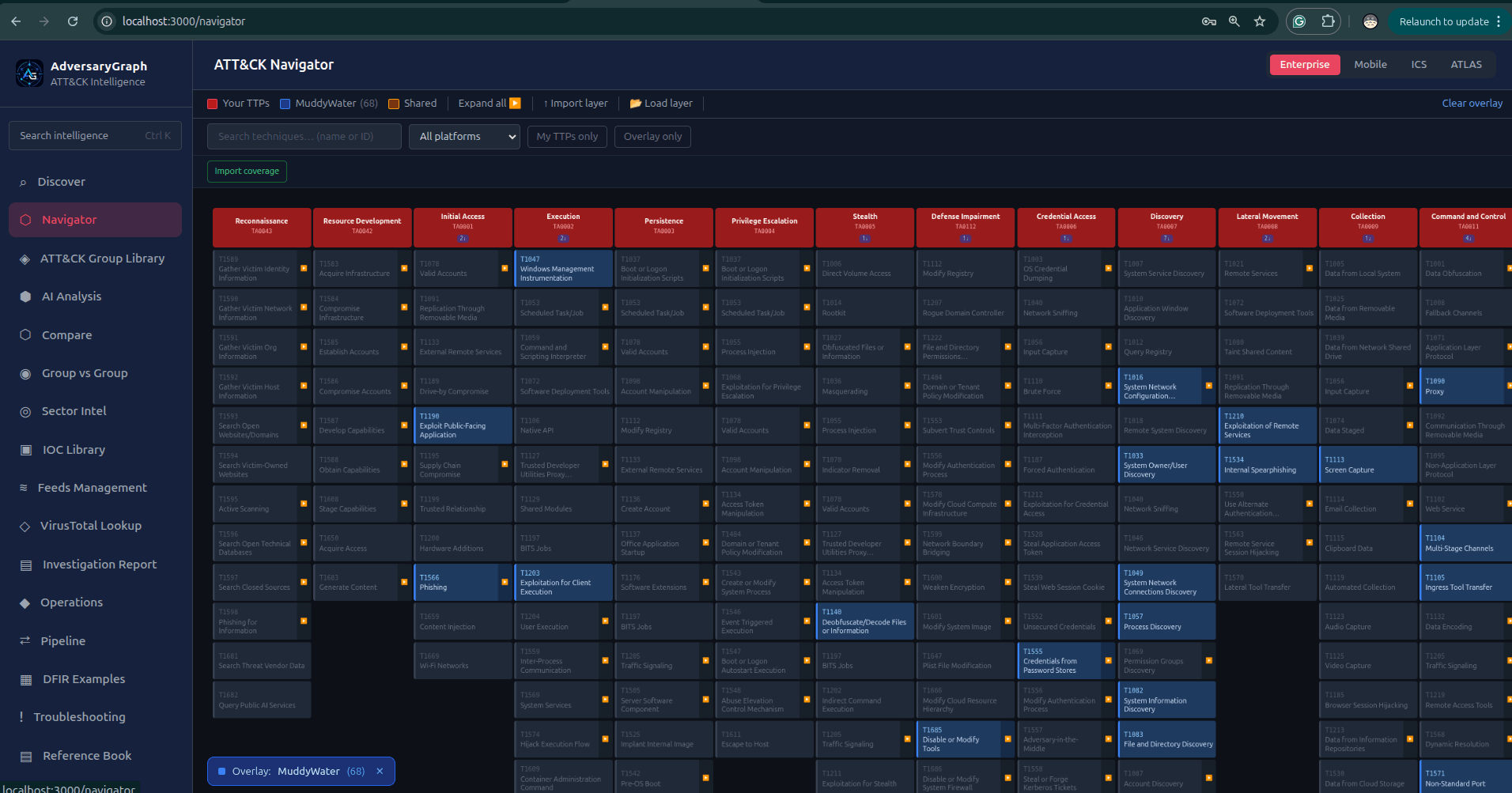The image size is (1512, 793).
Task: Click Relaunch to update in browser
Action: pyautogui.click(x=1444, y=21)
